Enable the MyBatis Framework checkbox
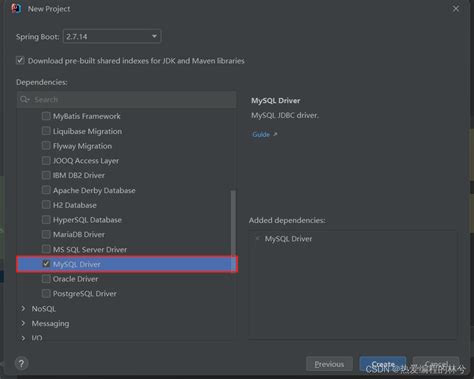Image resolution: width=474 pixels, height=379 pixels. click(x=46, y=116)
